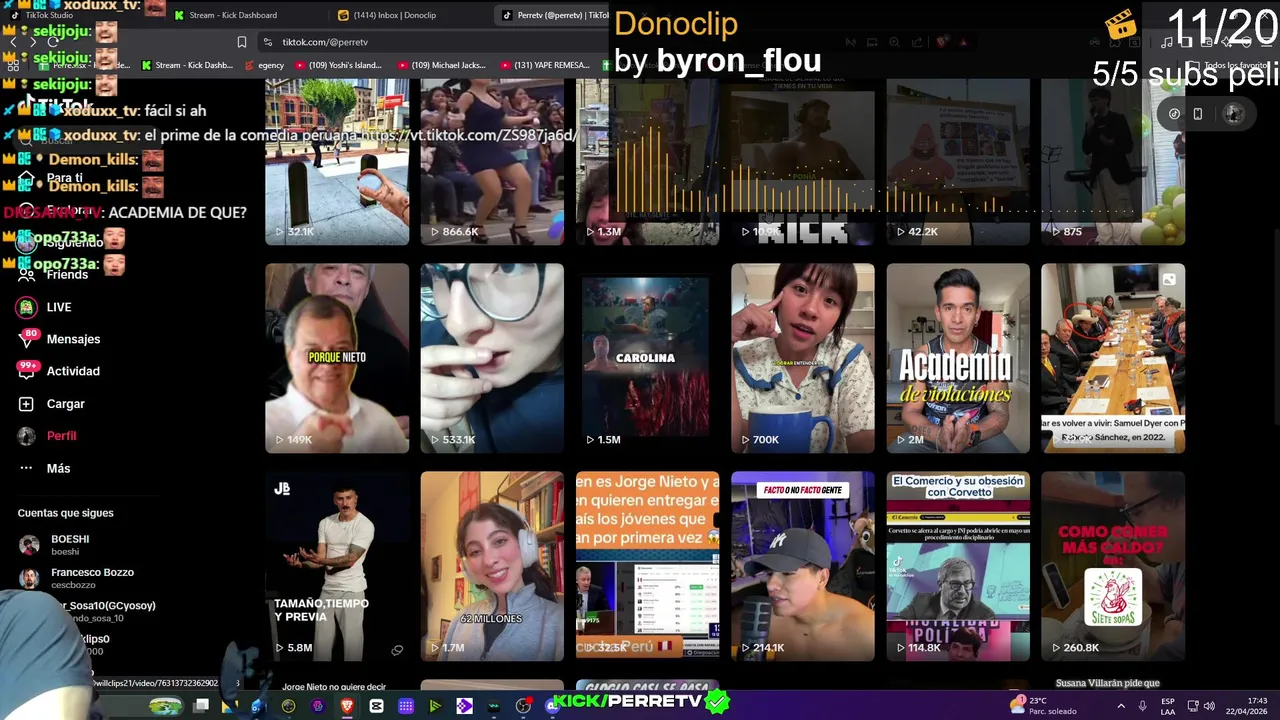Click the 'Todos los favoritos' bookmarks folder
Screen dimensions: 1280x720
click(1228, 65)
